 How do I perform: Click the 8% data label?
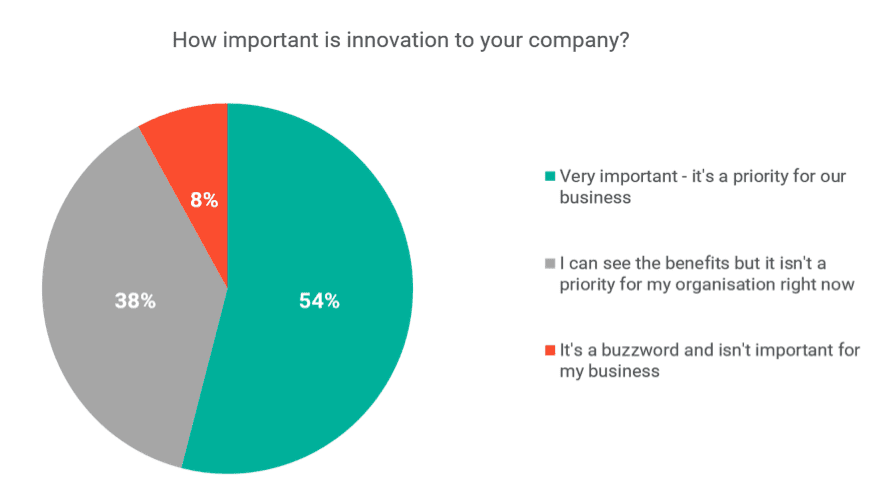204,200
